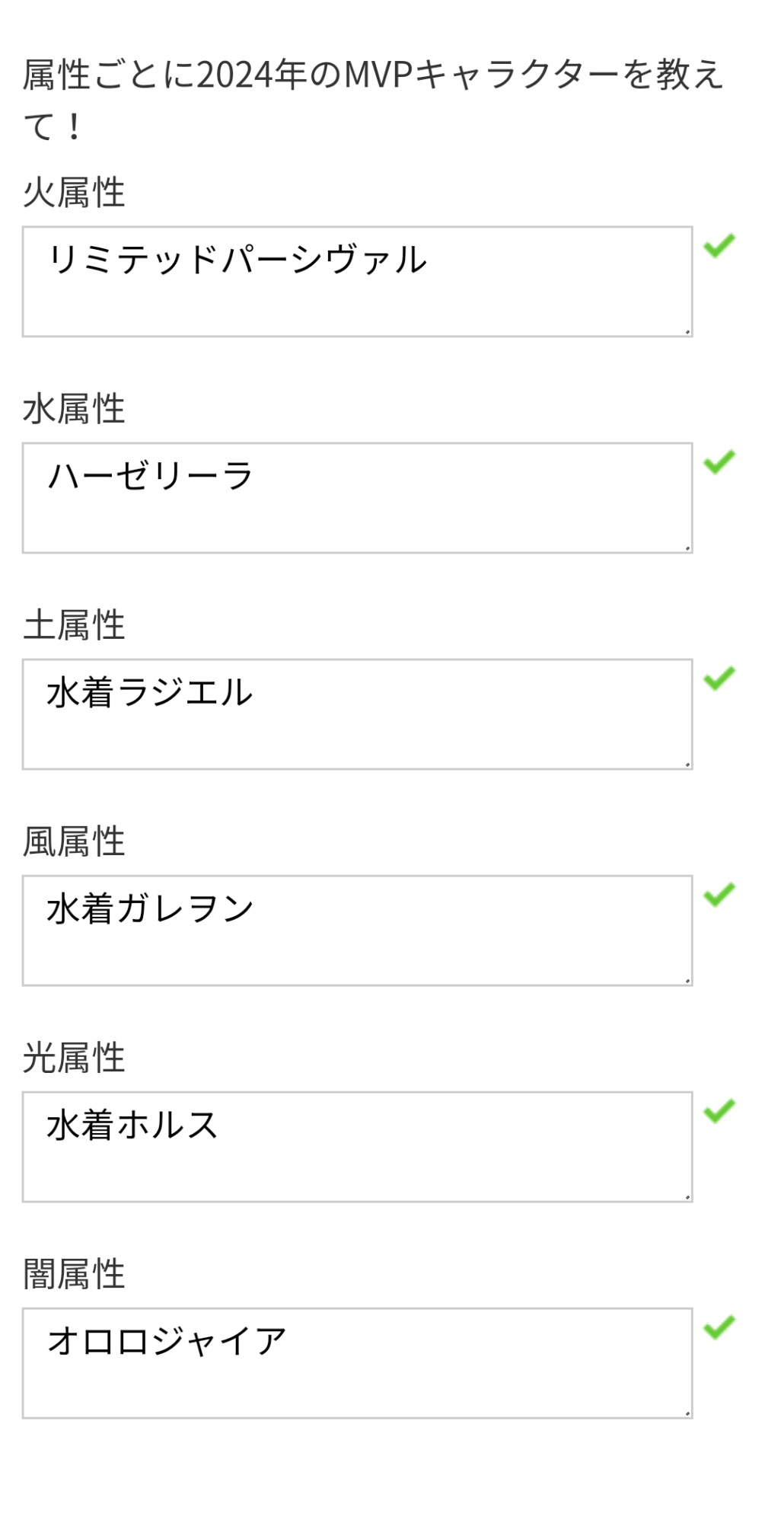Click the 闇属性 field label
The image size is (784, 1523).
point(74,1274)
